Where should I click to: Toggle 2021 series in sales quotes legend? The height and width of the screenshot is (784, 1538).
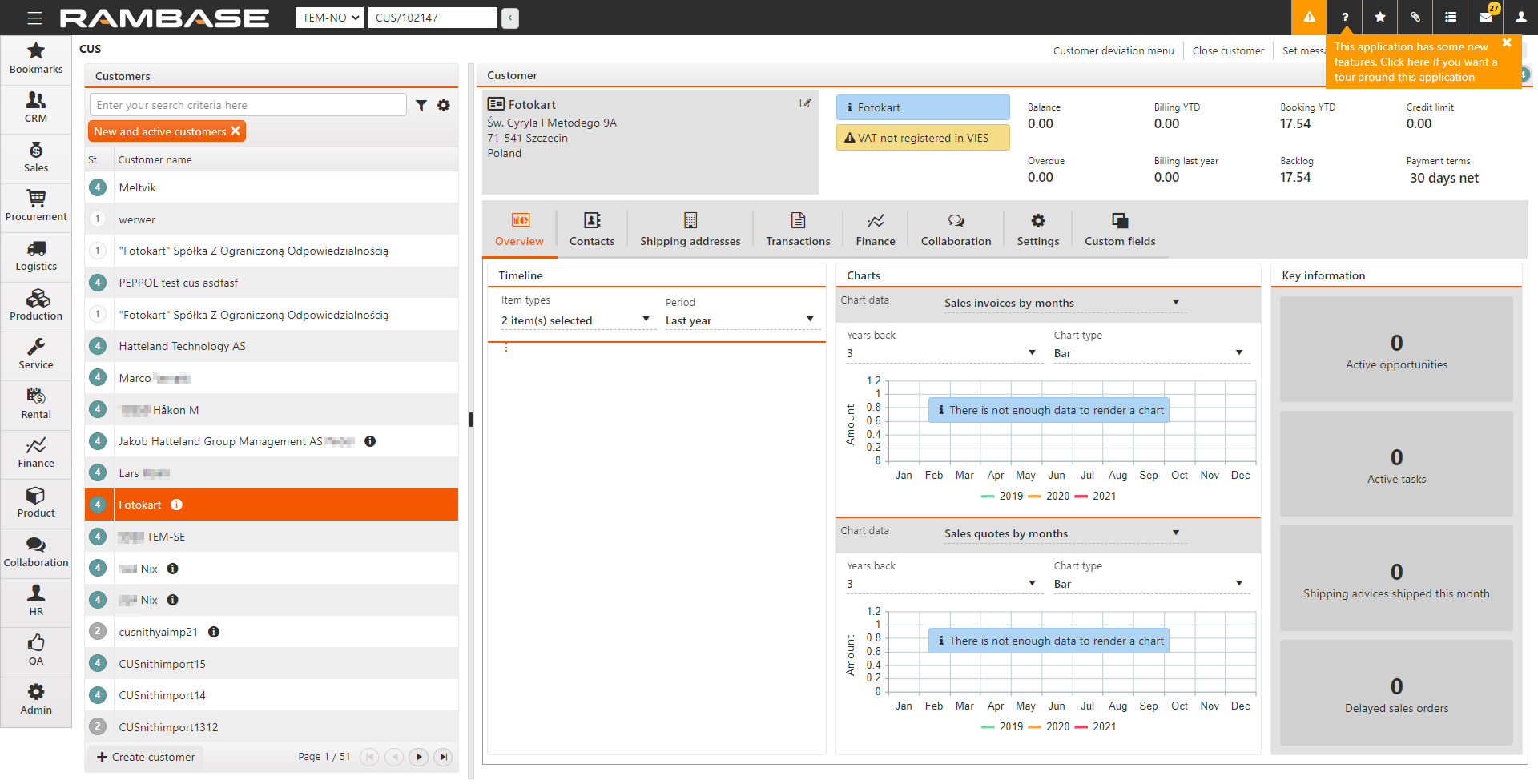pyautogui.click(x=1095, y=727)
